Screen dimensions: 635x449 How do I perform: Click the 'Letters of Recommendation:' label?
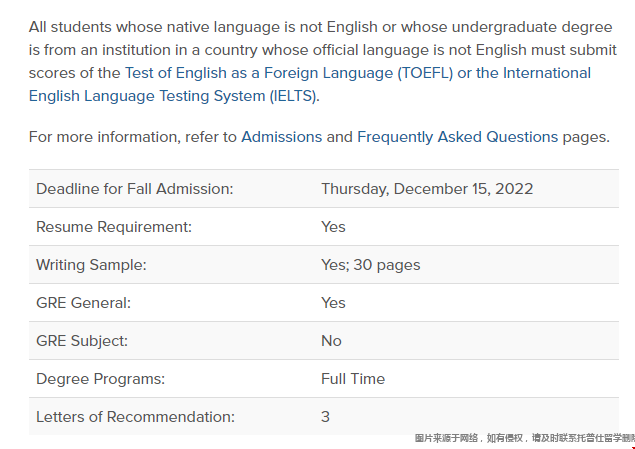click(135, 417)
